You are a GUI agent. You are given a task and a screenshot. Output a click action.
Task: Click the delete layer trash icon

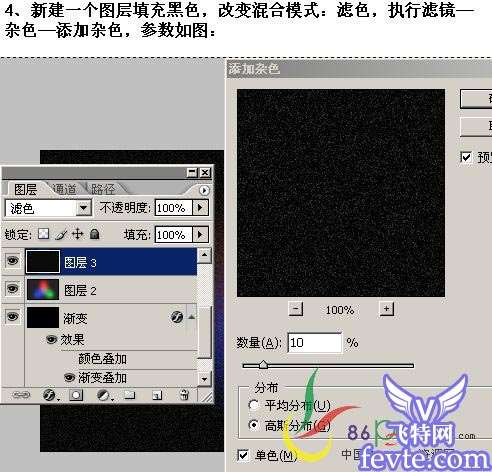point(184,395)
